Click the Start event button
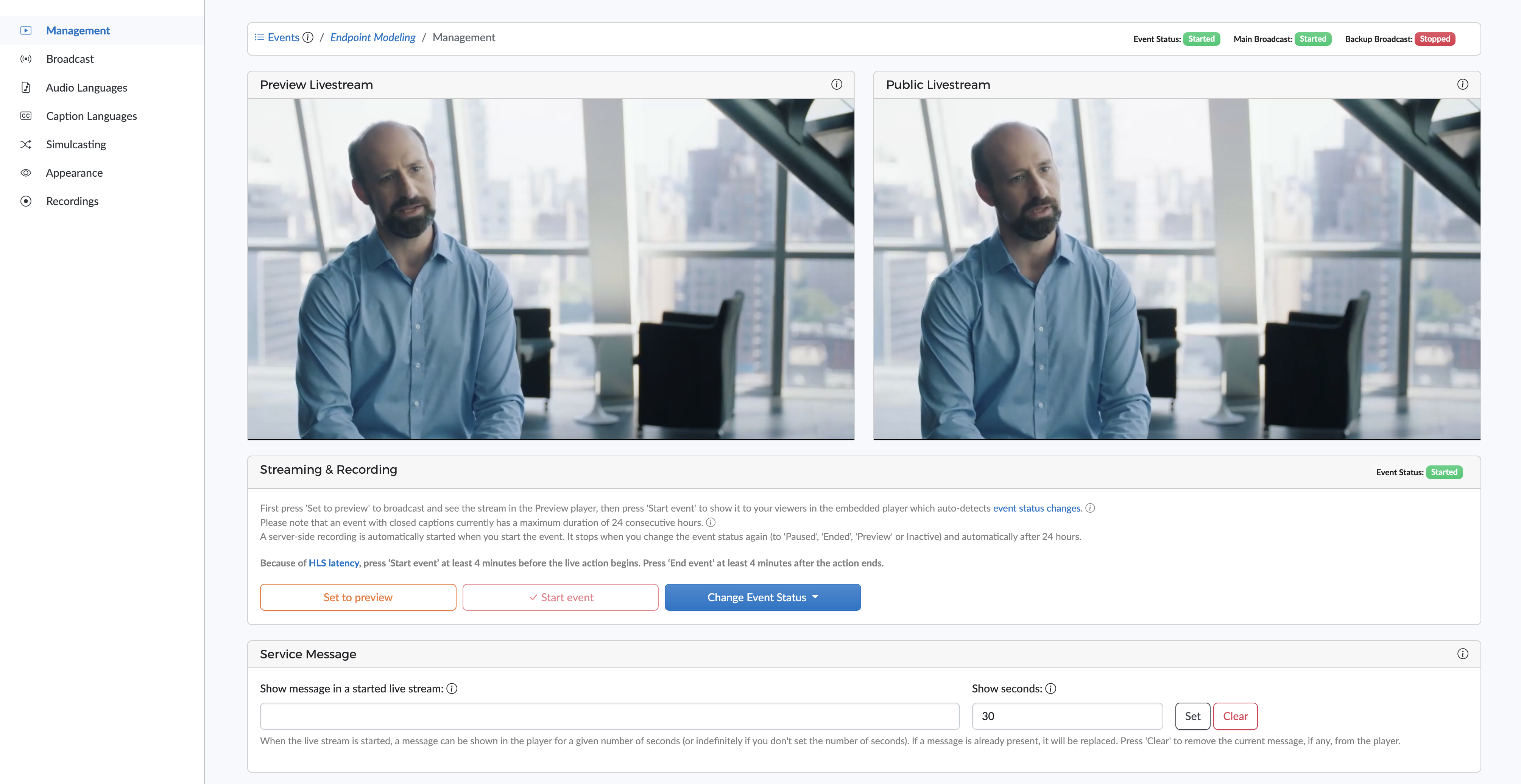The width and height of the screenshot is (1521, 784). tap(560, 597)
